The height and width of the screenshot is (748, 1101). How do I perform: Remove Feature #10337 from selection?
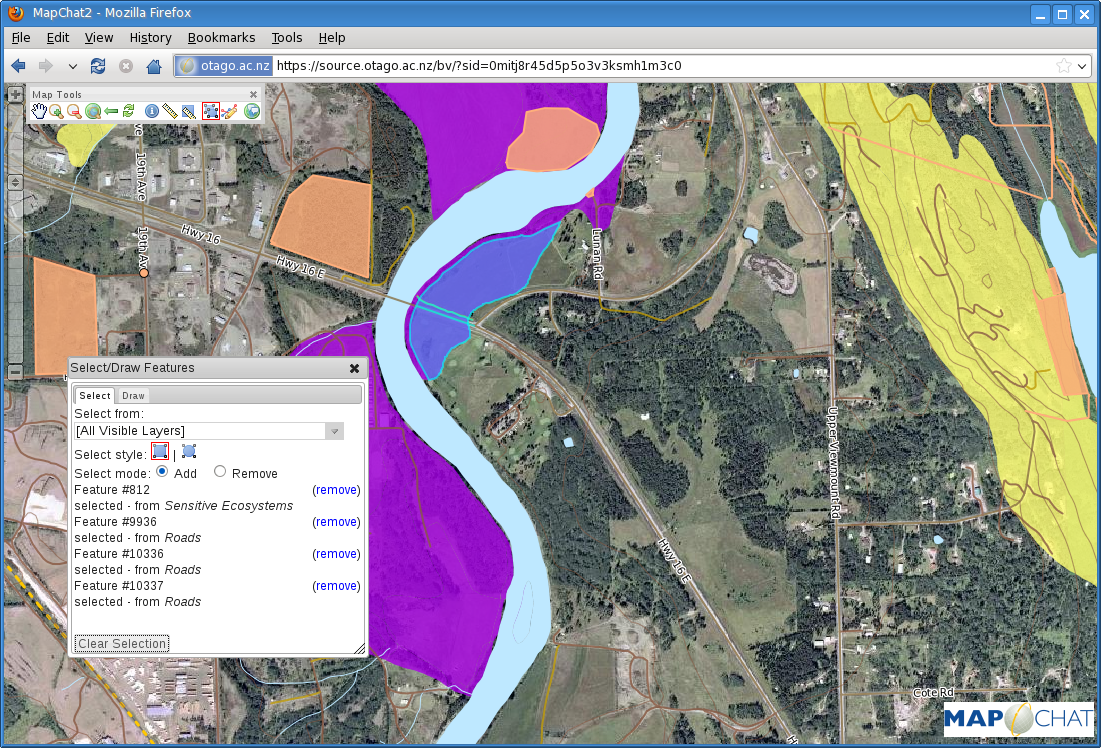(336, 586)
